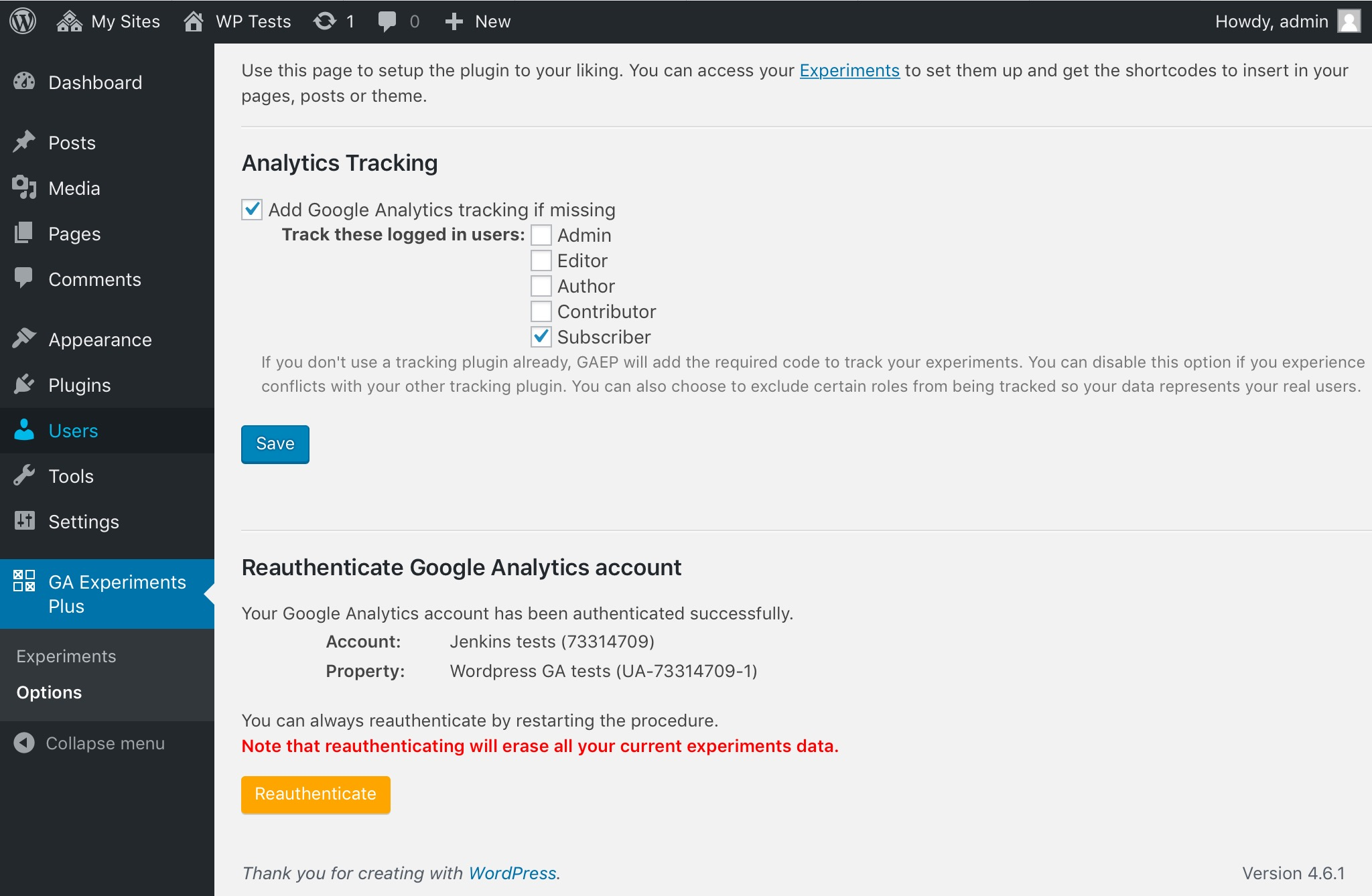Click the Dashboard gauge icon
The height and width of the screenshot is (896, 1372).
coord(24,82)
